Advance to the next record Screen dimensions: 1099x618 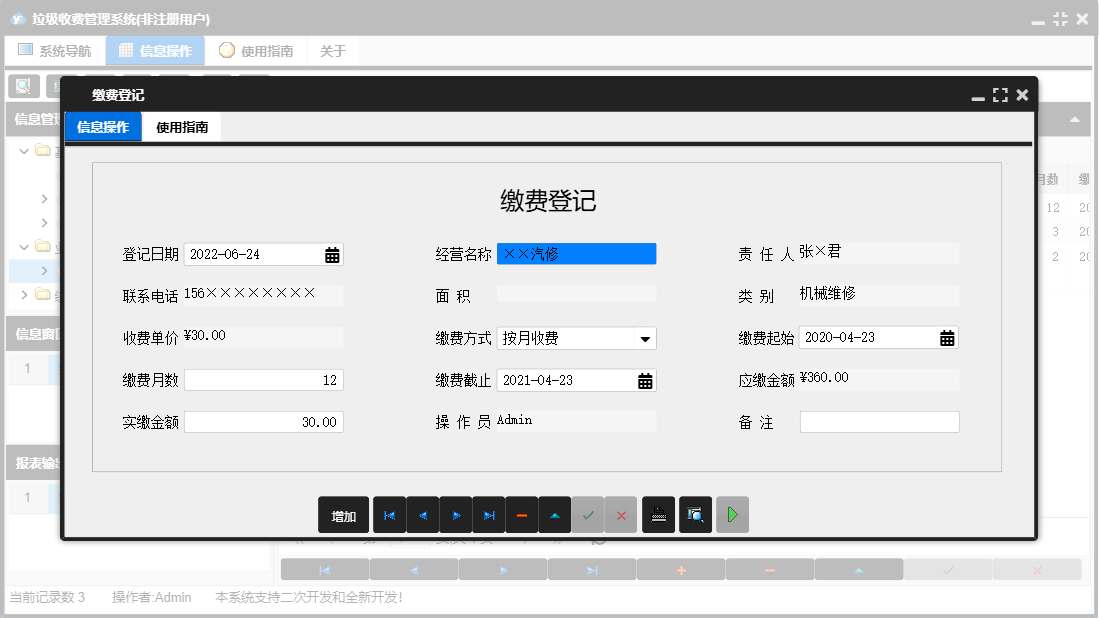[456, 514]
